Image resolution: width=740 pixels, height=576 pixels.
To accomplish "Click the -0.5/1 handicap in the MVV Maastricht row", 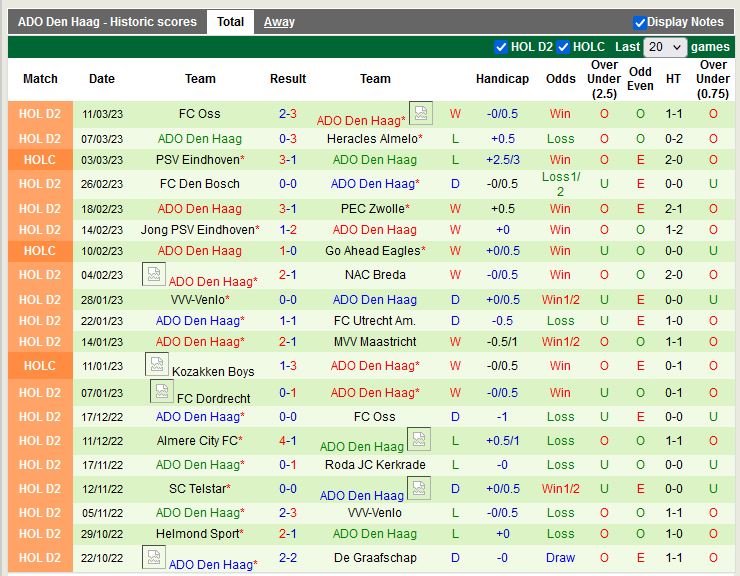I will [x=502, y=342].
